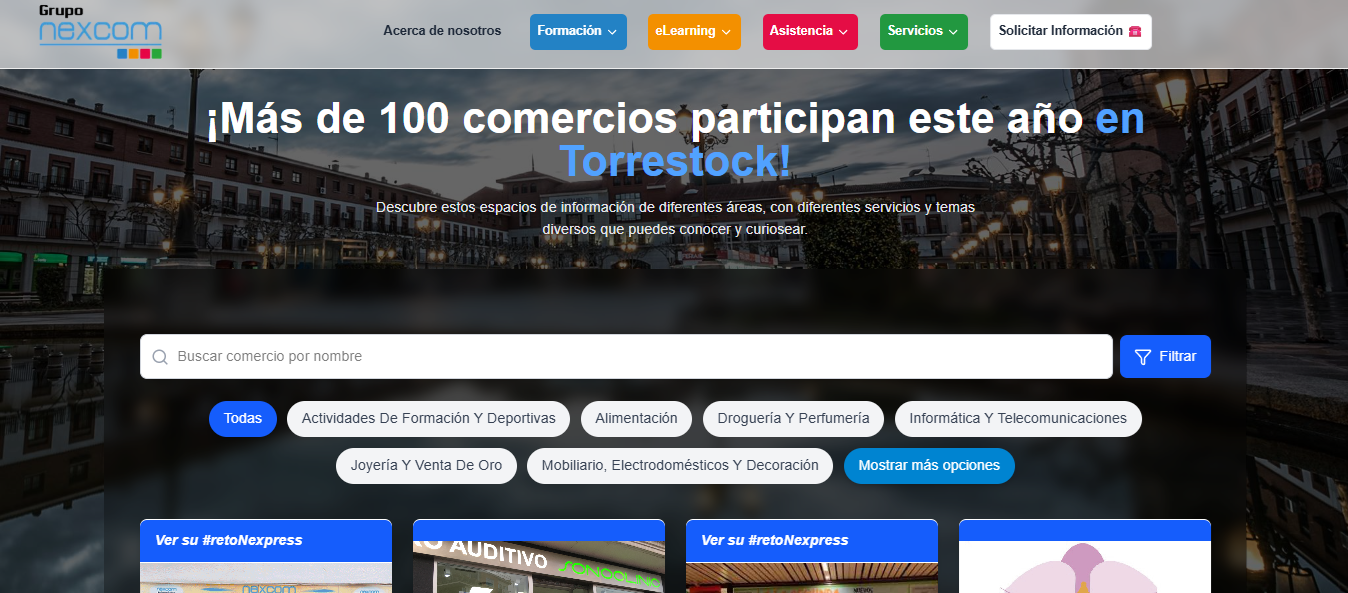This screenshot has height=593, width=1348.
Task: Click the telephone icon on Solicitar Información
Action: tap(1135, 32)
